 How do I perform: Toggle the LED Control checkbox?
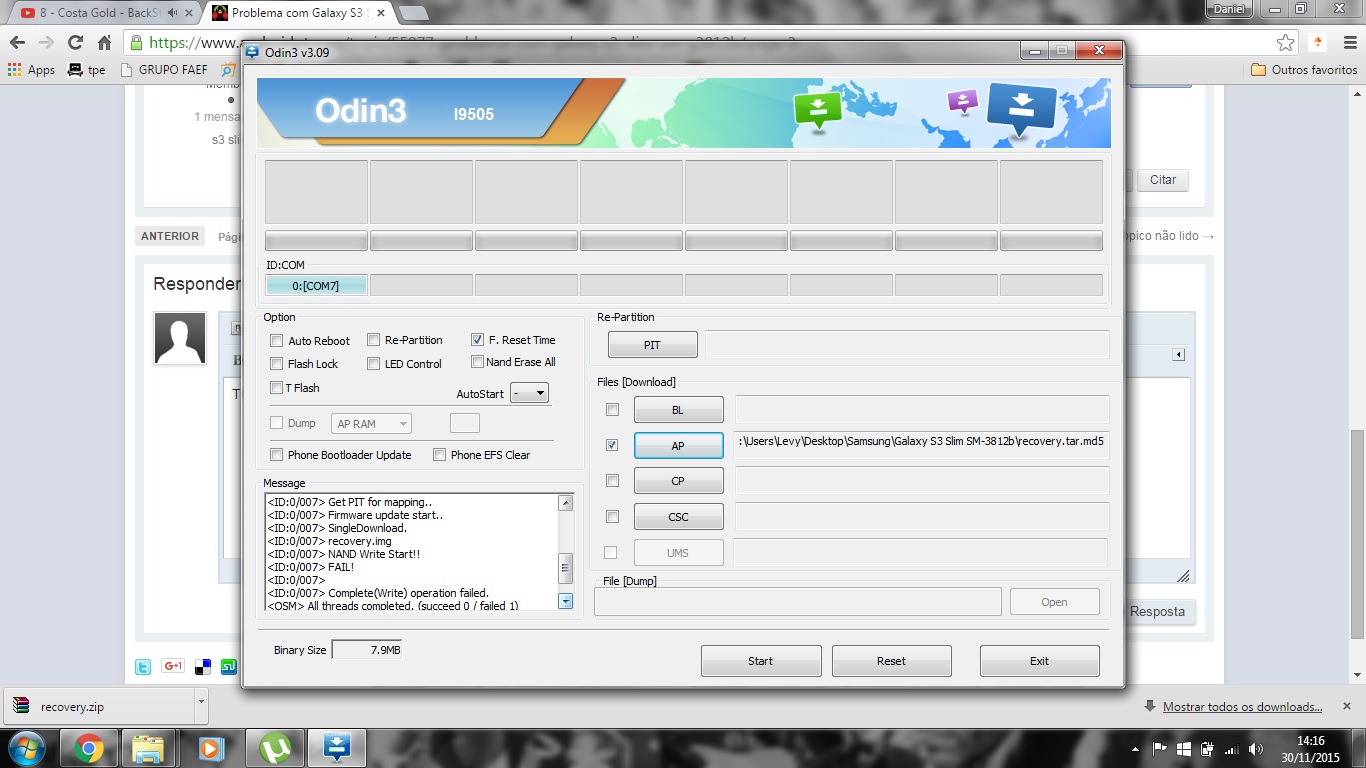[374, 364]
